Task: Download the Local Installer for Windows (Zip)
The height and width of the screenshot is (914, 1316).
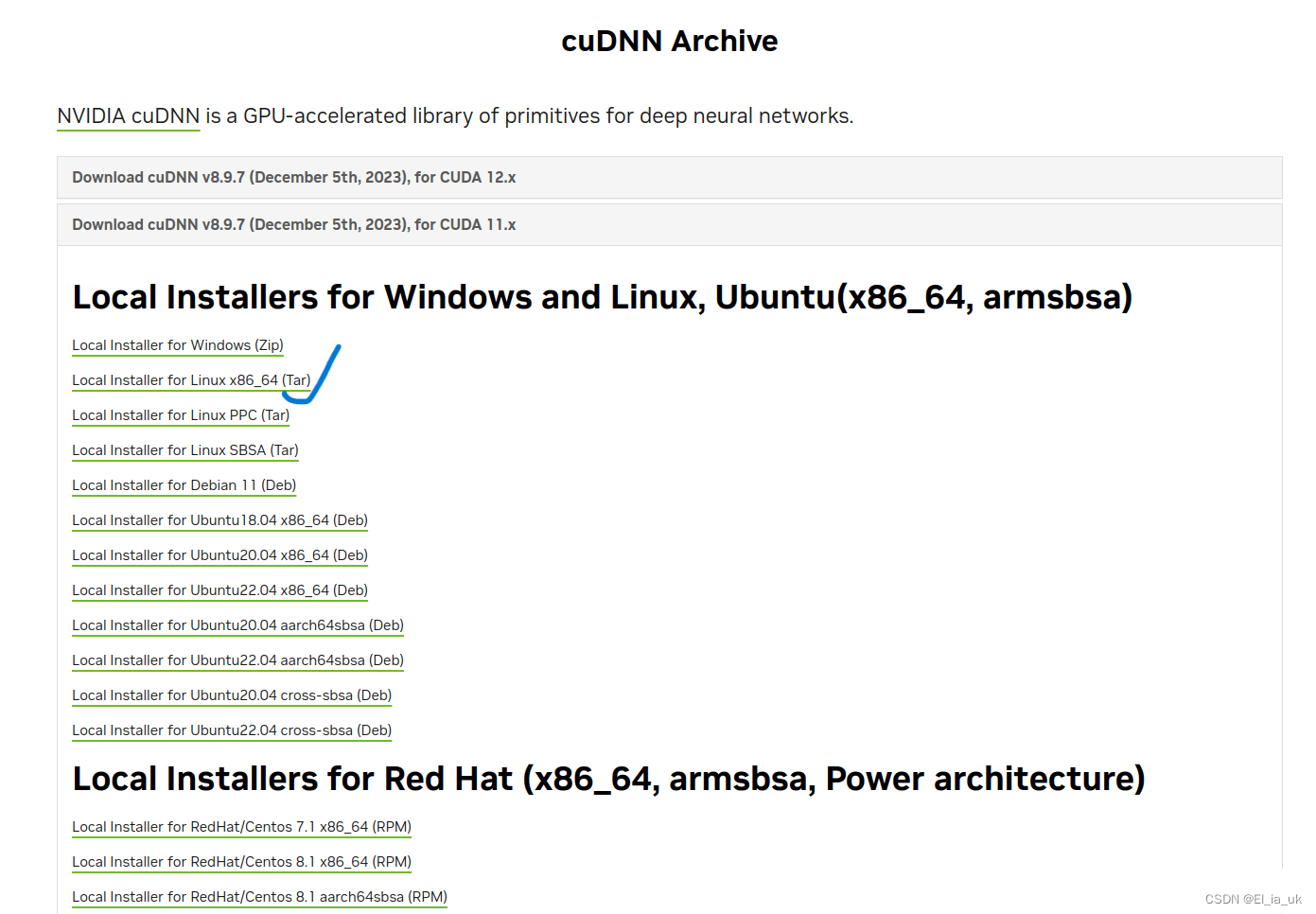Action: coord(177,345)
